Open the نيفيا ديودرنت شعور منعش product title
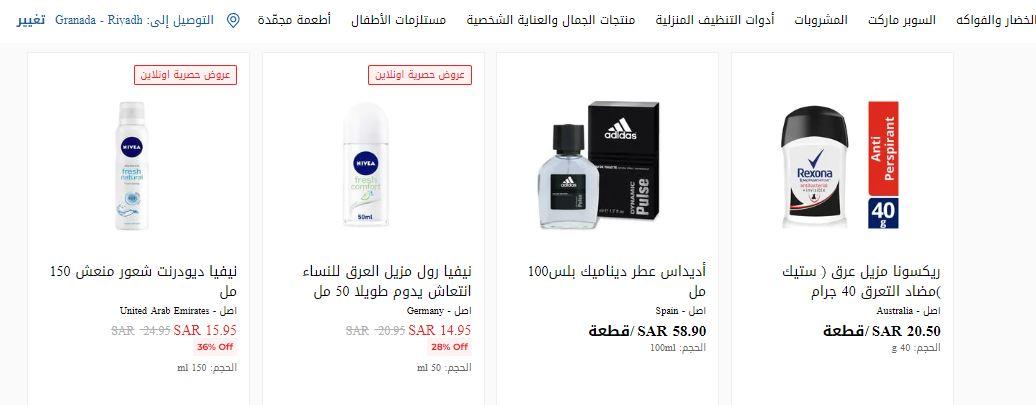Viewport: 1036px width, 405px height. tap(143, 281)
